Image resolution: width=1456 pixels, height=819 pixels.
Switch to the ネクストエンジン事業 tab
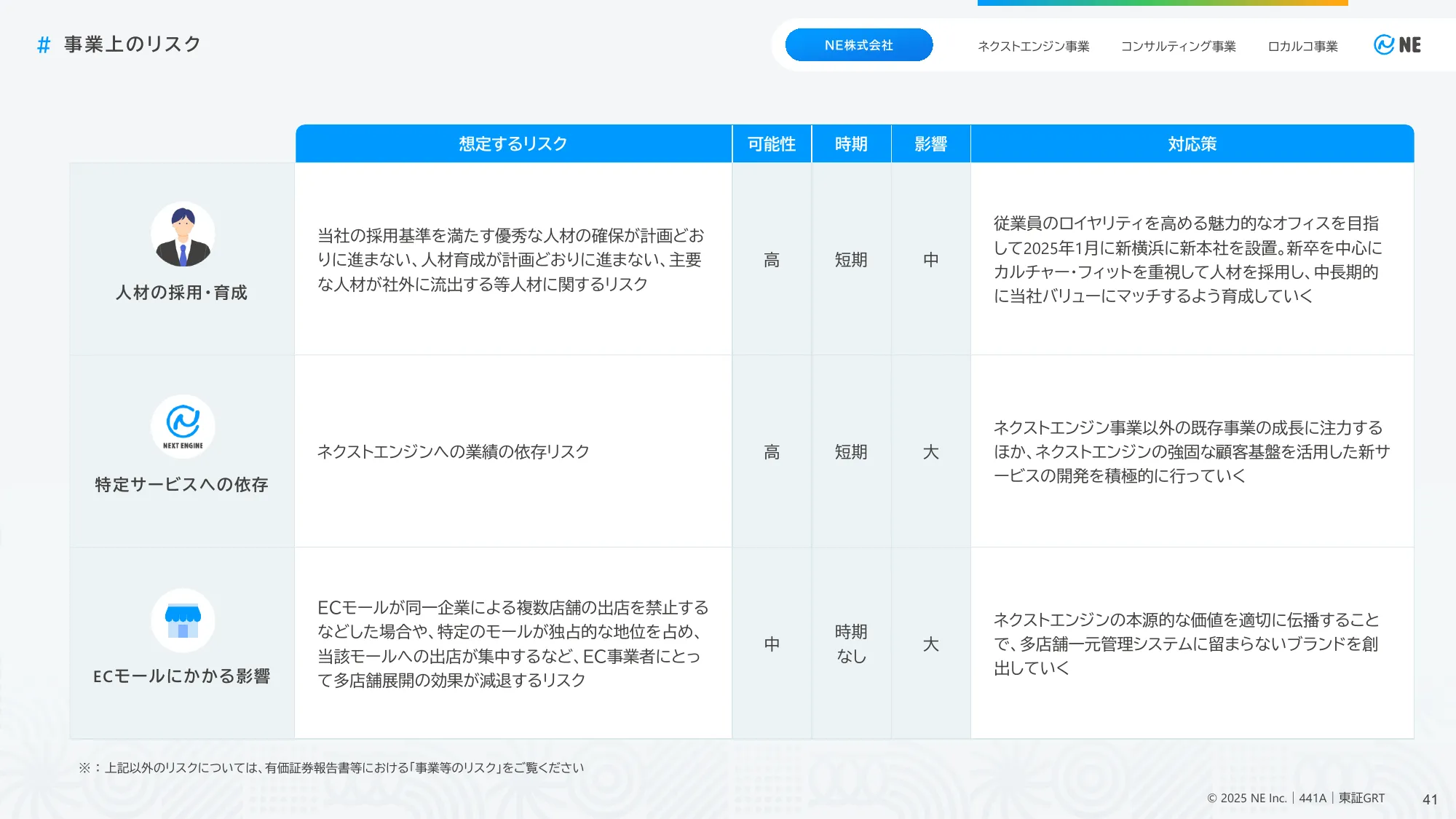pyautogui.click(x=1034, y=47)
